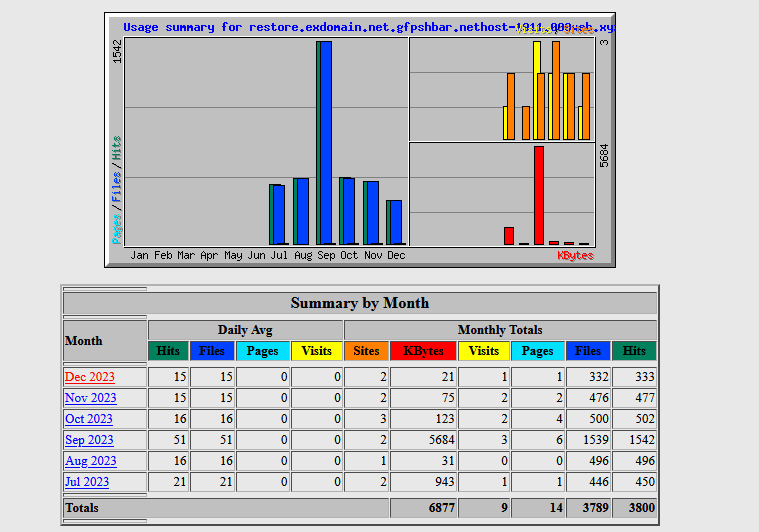Click the Jul 2023 link
The height and width of the screenshot is (532, 759).
pos(86,482)
